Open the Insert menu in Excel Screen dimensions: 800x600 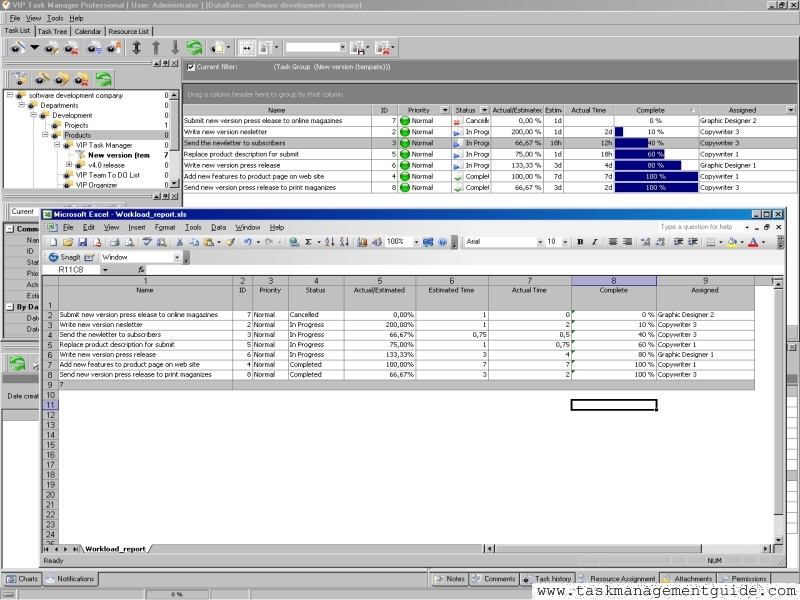pos(137,228)
